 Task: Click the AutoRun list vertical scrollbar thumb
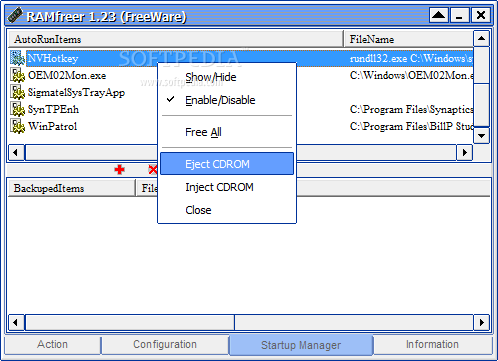coord(481,65)
